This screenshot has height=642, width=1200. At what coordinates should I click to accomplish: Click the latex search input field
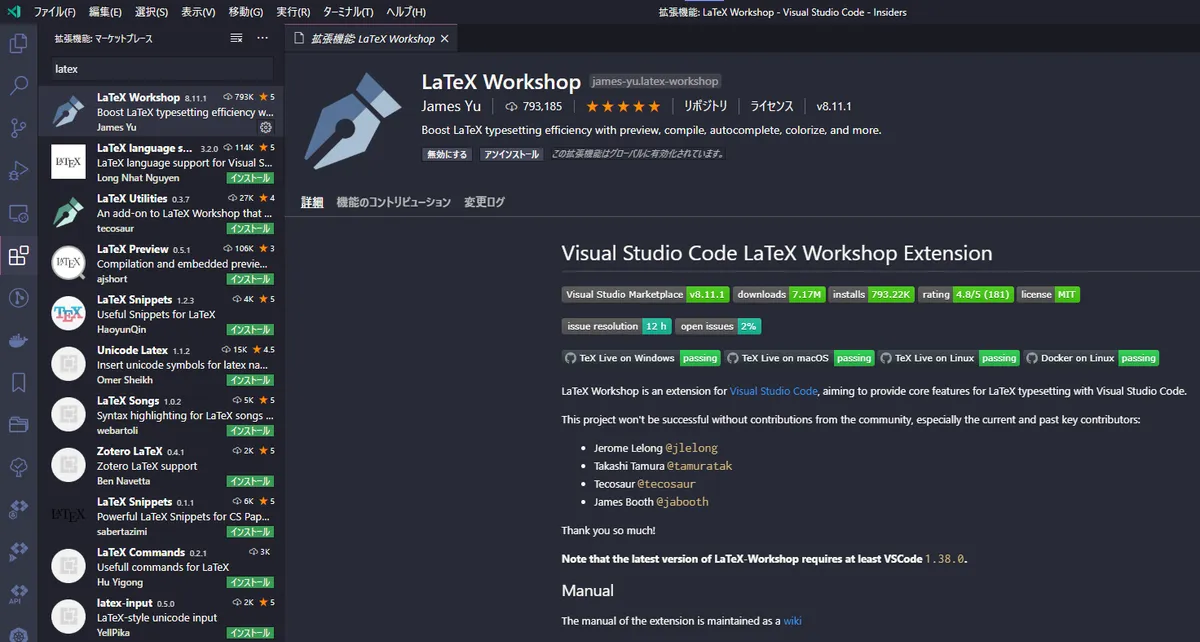160,68
